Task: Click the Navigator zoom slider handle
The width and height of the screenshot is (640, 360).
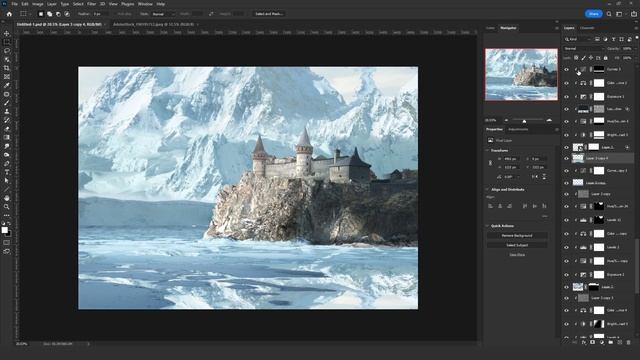Action: 524,121
